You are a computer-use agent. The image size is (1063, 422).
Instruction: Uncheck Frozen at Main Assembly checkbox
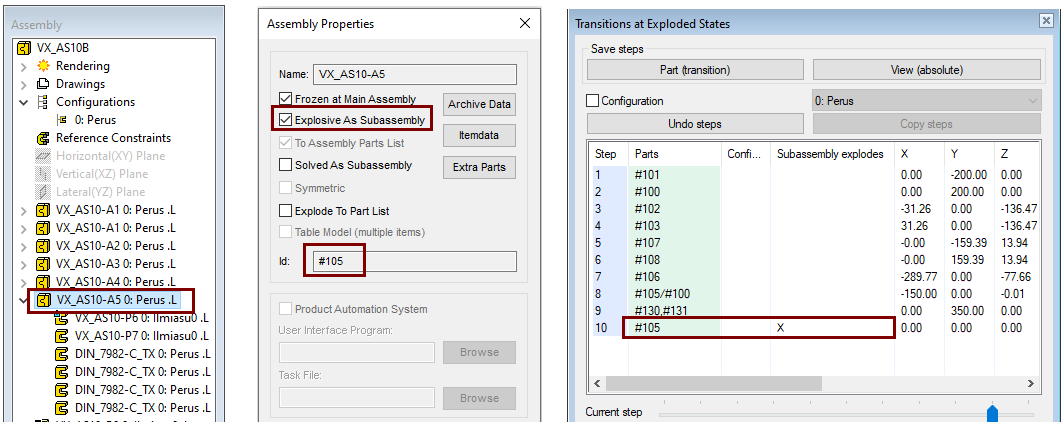(285, 99)
